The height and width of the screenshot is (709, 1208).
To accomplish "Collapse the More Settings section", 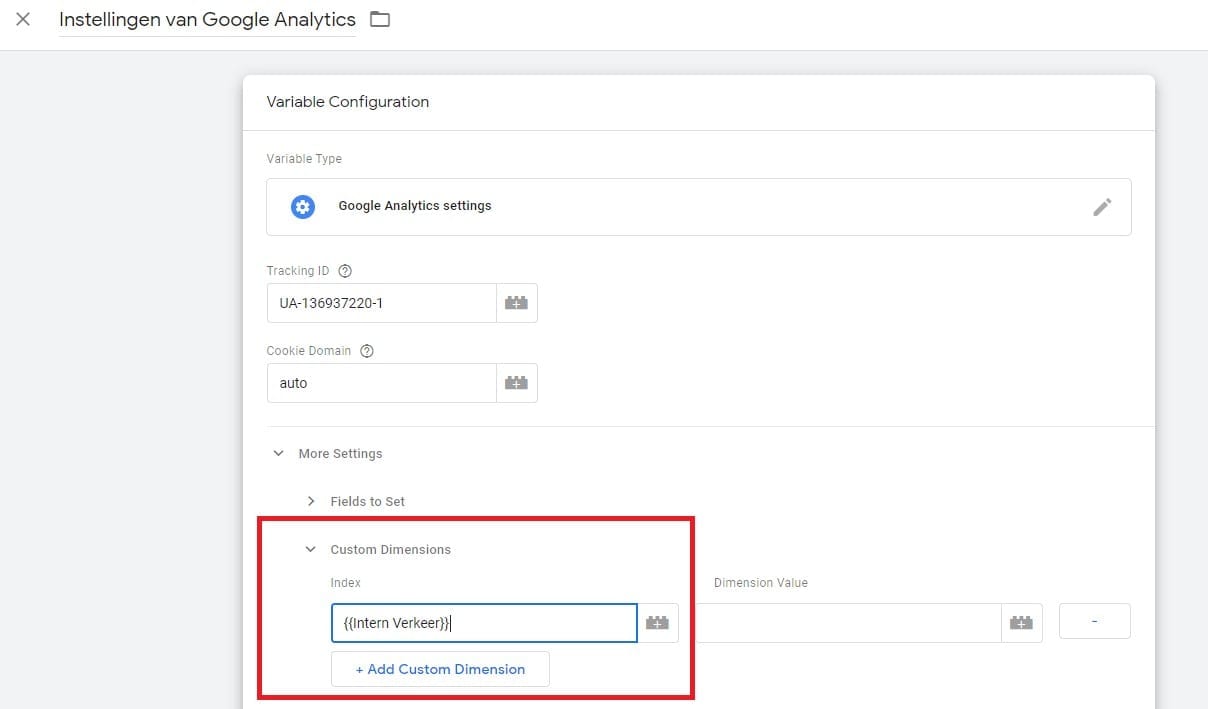I will pyautogui.click(x=278, y=453).
